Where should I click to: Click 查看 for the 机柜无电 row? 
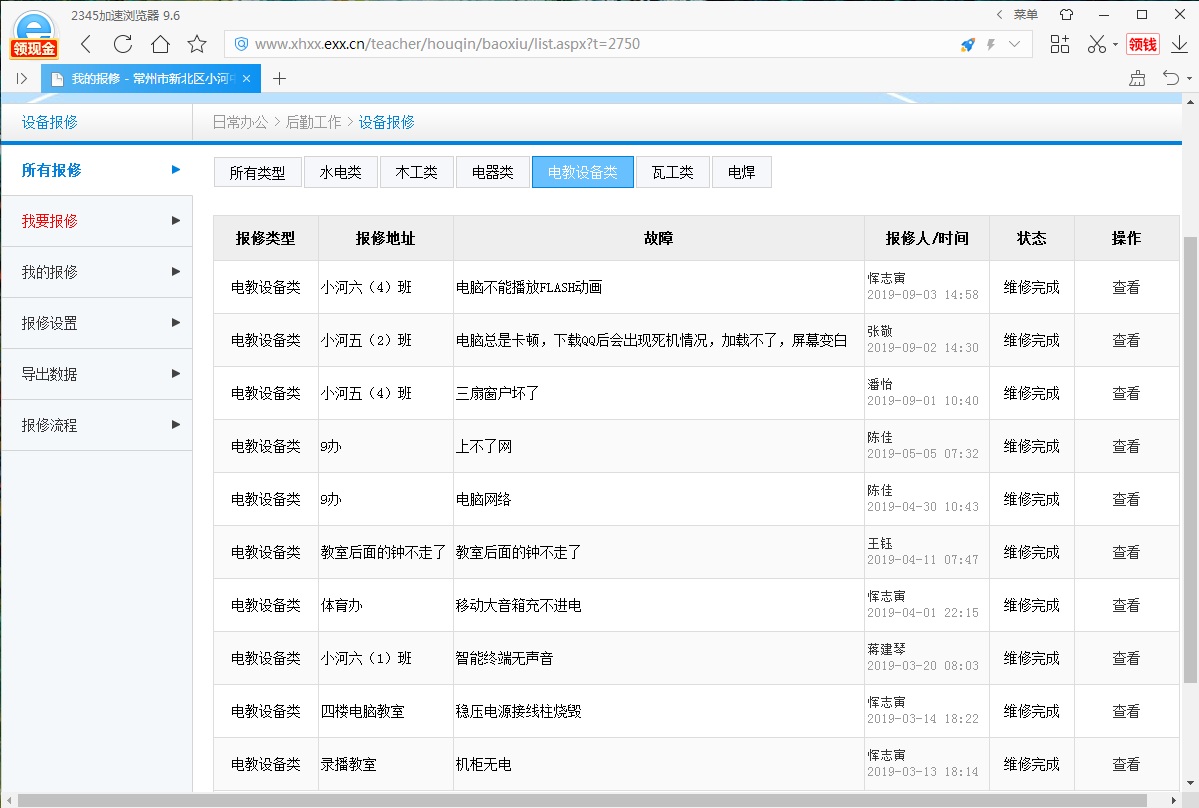click(1126, 764)
